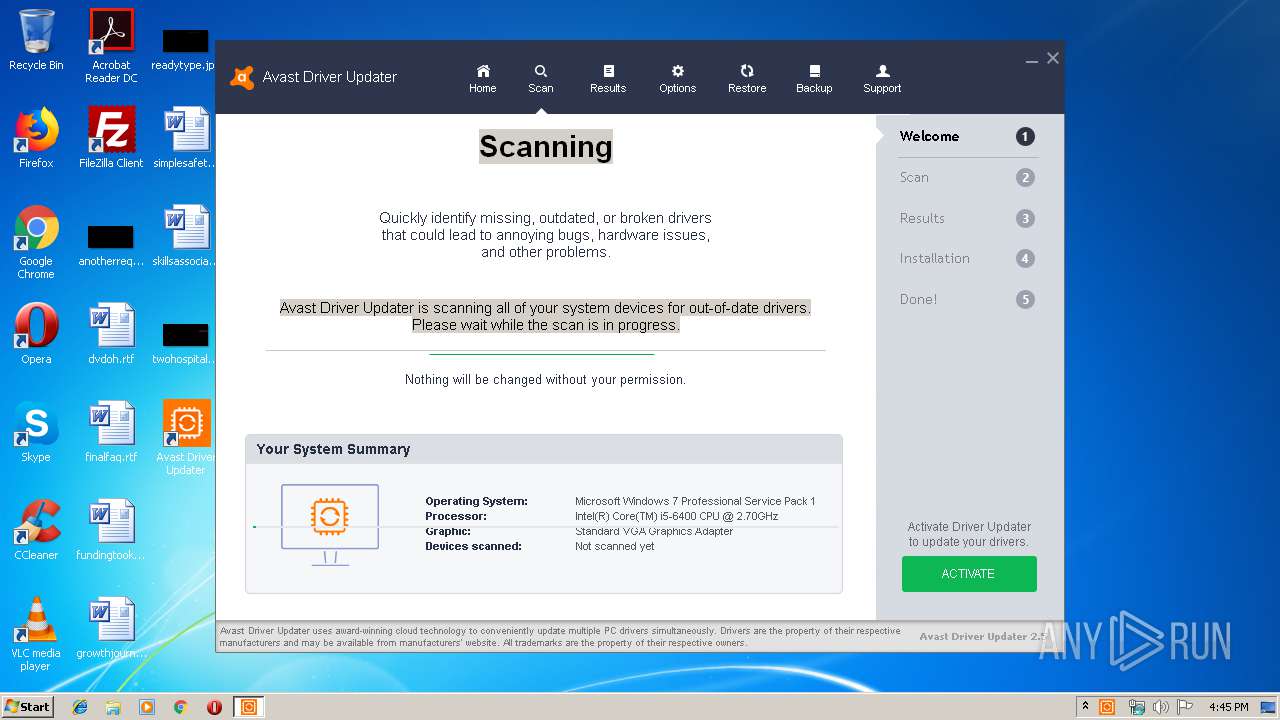The width and height of the screenshot is (1280, 720).
Task: Click step number 2 badge
Action: (x=1025, y=178)
